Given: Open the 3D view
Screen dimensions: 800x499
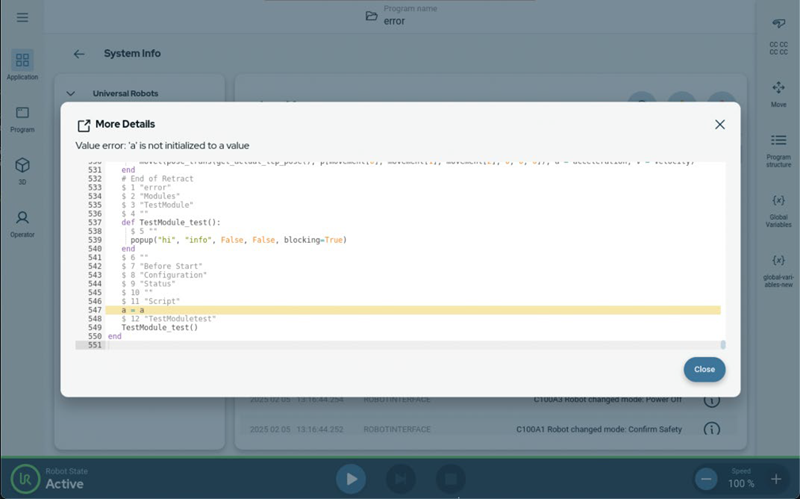Looking at the screenshot, I should tap(22, 170).
